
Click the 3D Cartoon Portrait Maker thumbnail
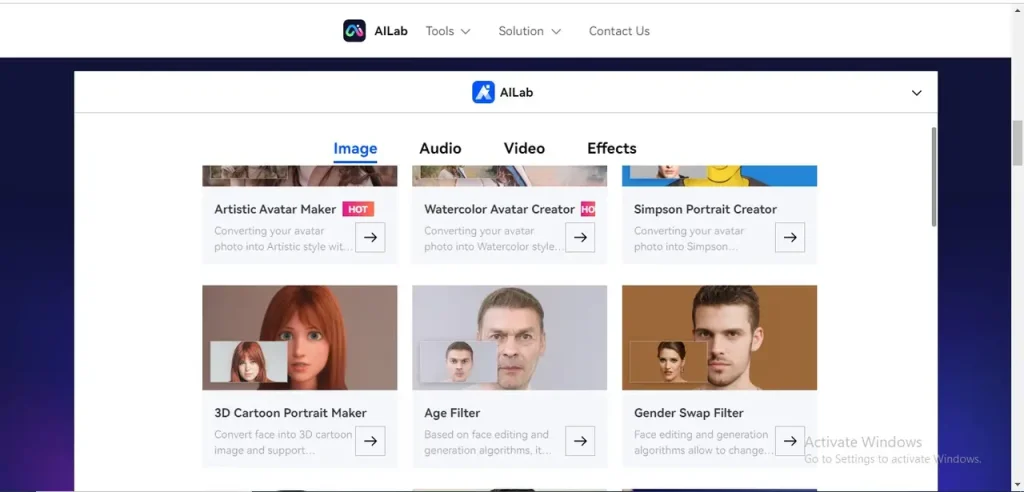(x=300, y=337)
